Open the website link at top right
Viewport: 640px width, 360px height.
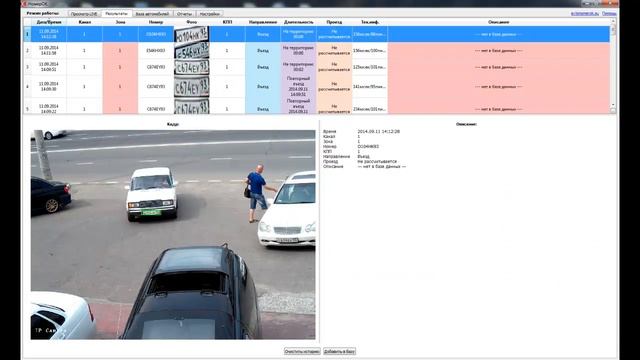click(584, 13)
